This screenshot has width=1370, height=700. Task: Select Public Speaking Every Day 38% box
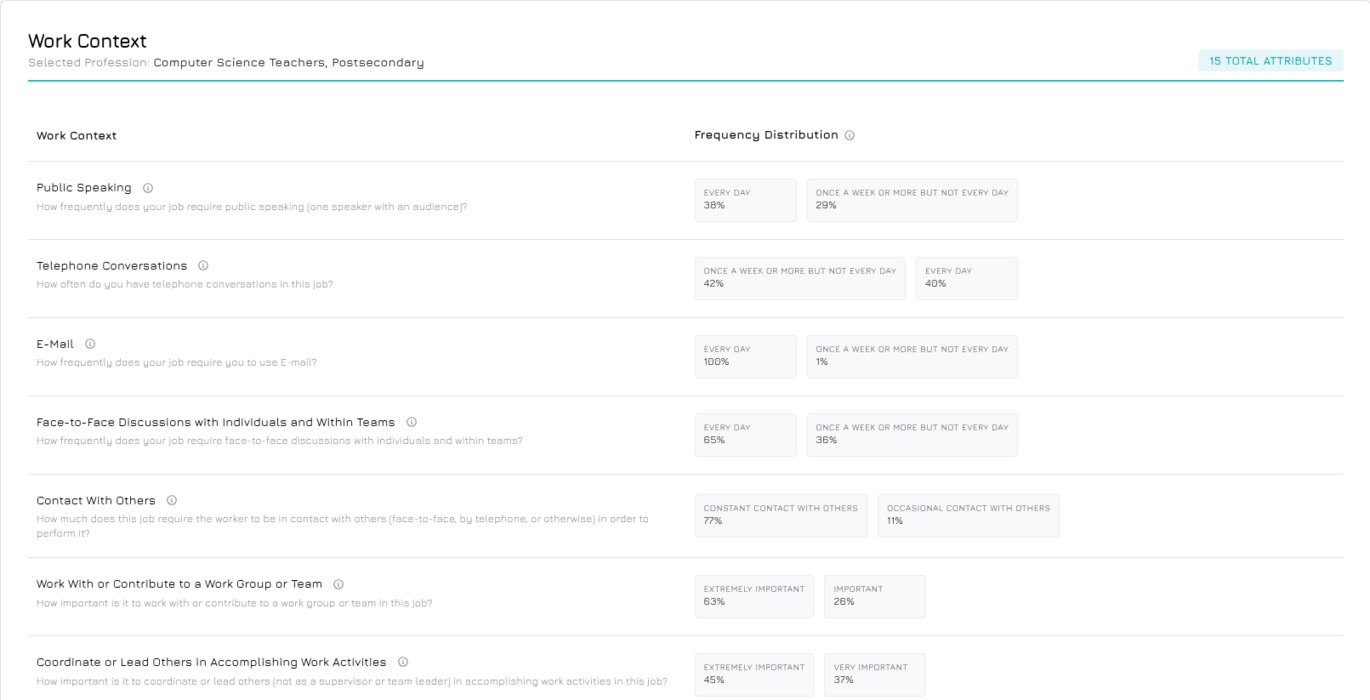coord(745,200)
